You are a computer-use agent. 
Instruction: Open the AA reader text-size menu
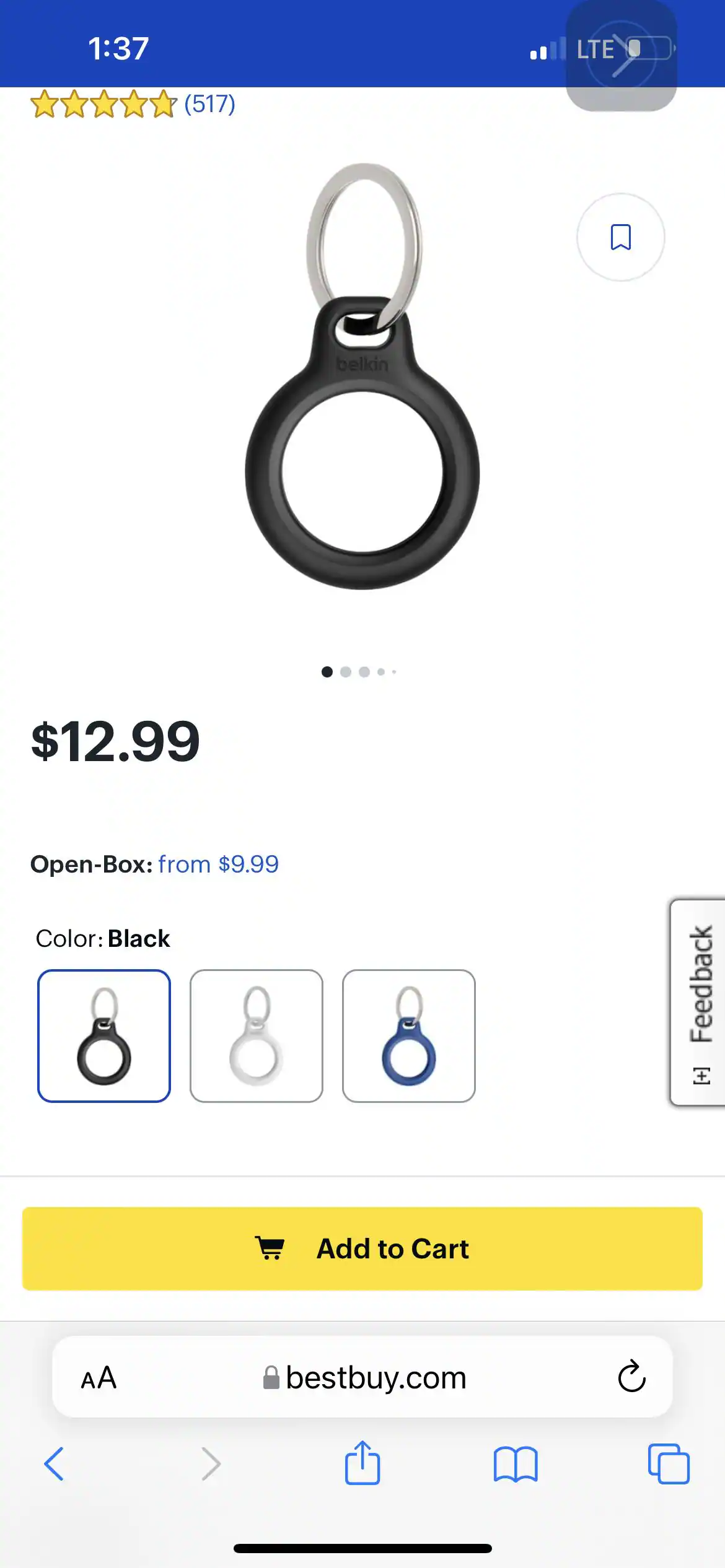coord(99,1378)
